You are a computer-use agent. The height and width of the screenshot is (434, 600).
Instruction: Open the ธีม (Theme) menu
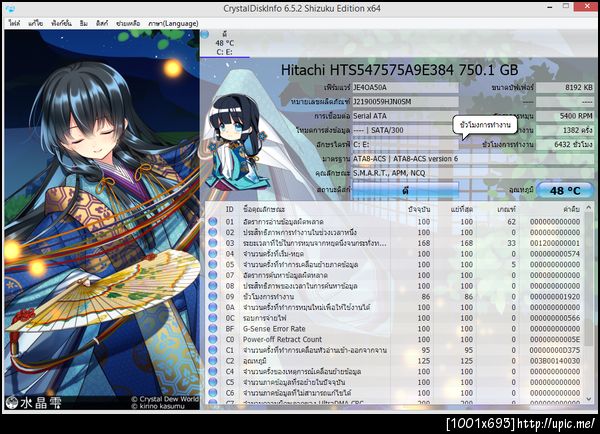[84, 23]
